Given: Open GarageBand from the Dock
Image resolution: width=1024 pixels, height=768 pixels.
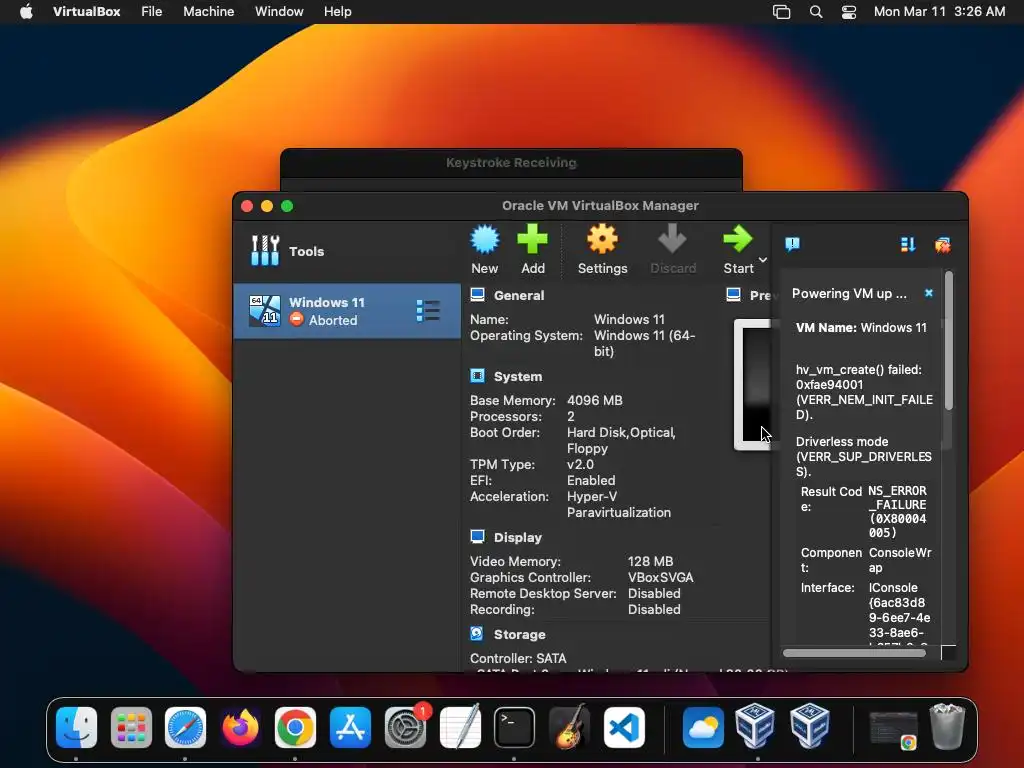Looking at the screenshot, I should [x=569, y=727].
